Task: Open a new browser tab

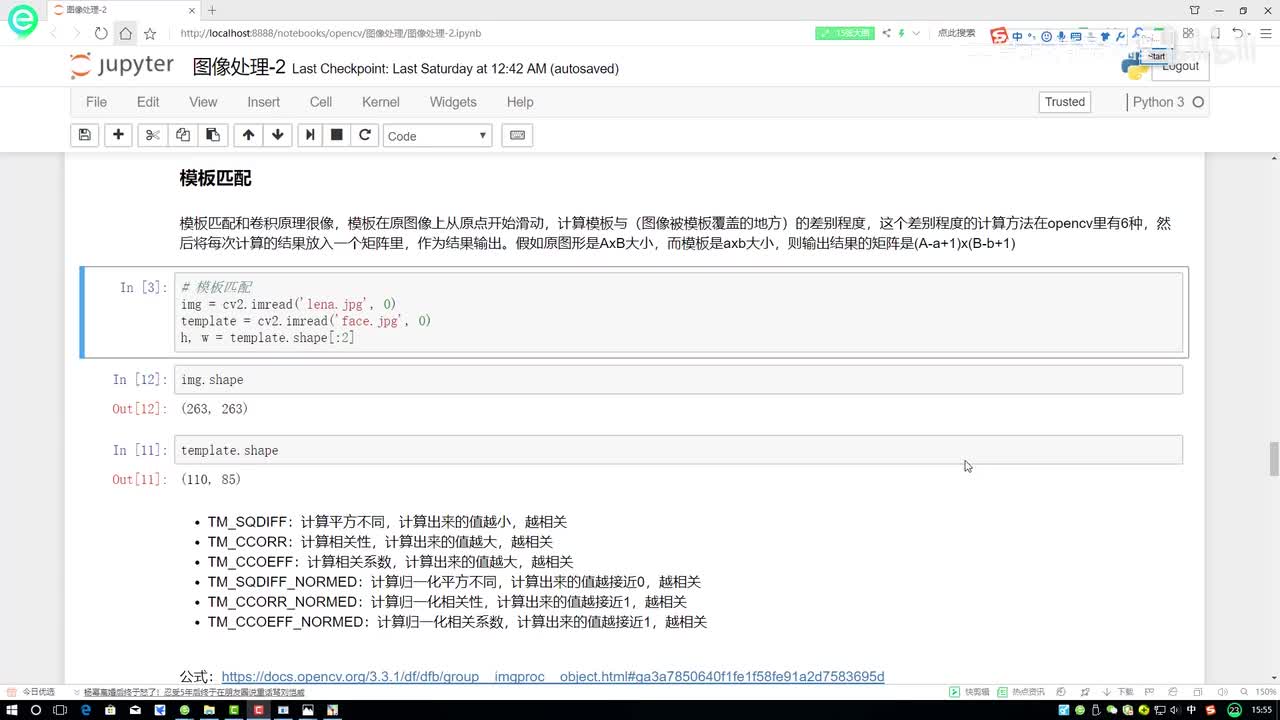Action: click(x=212, y=10)
